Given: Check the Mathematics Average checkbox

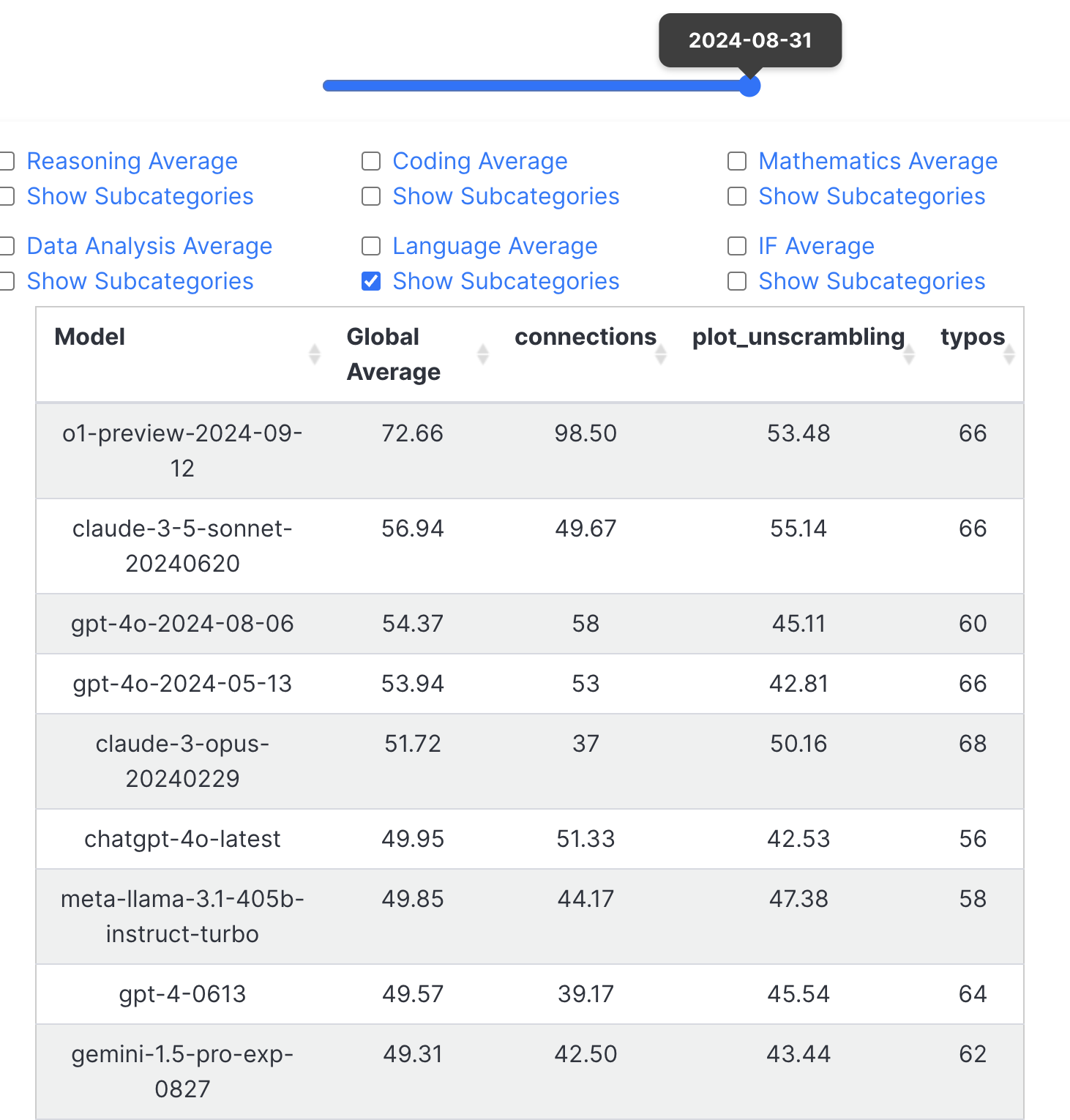Looking at the screenshot, I should [x=737, y=161].
